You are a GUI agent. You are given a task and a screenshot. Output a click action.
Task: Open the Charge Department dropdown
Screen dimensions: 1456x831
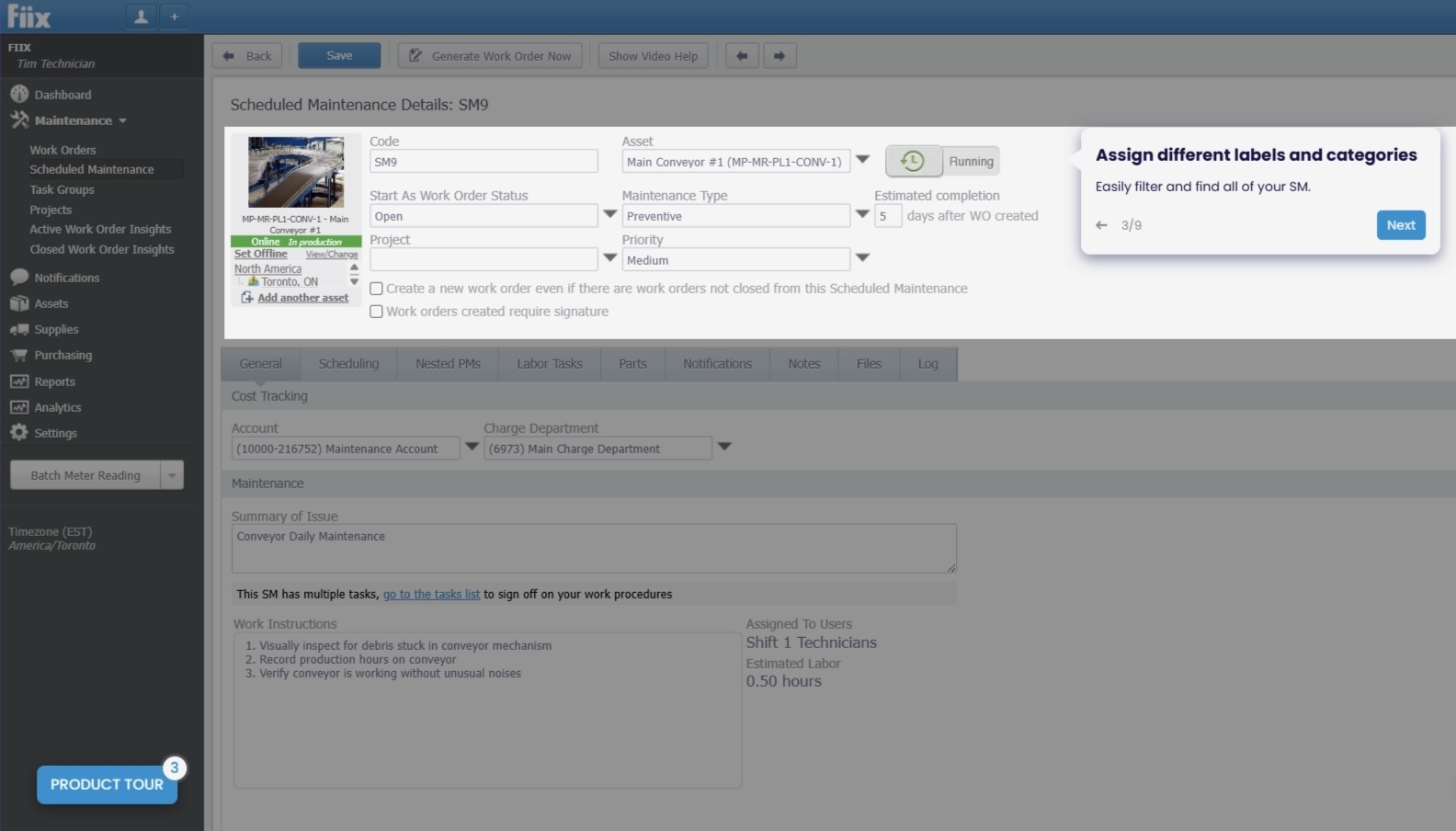[724, 447]
